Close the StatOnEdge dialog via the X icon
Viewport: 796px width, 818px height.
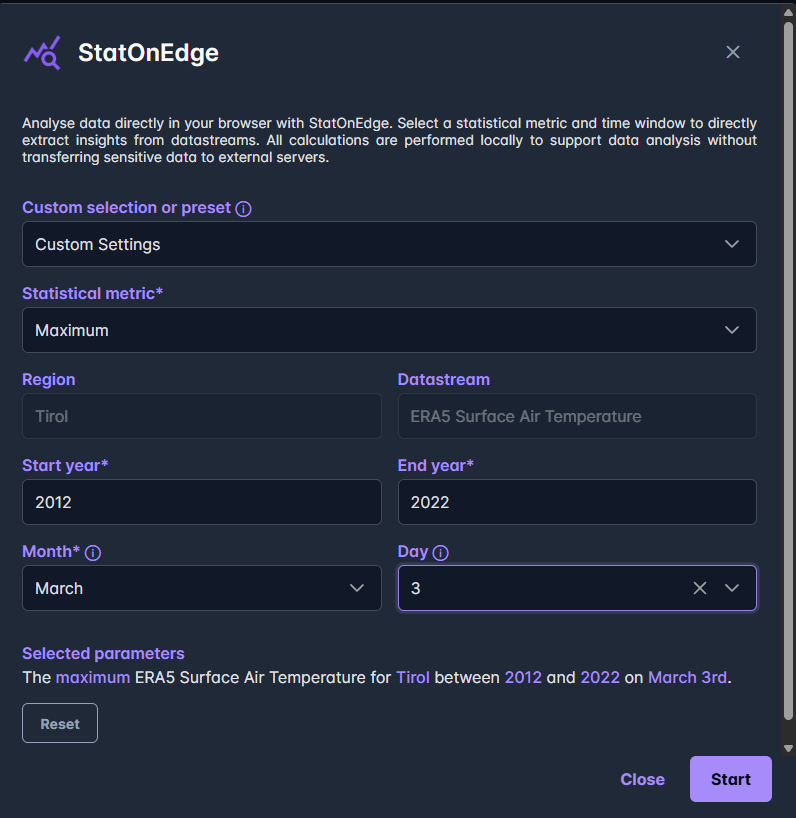tap(733, 52)
